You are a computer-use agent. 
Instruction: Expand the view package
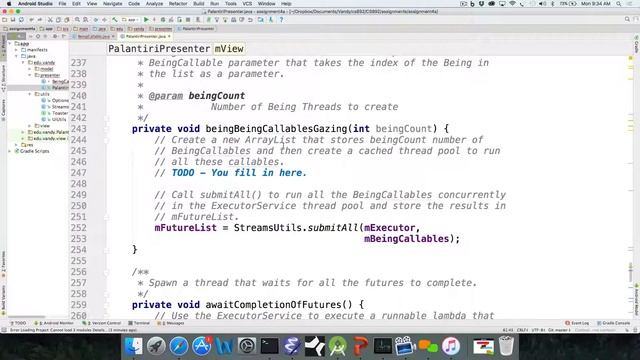click(x=30, y=126)
